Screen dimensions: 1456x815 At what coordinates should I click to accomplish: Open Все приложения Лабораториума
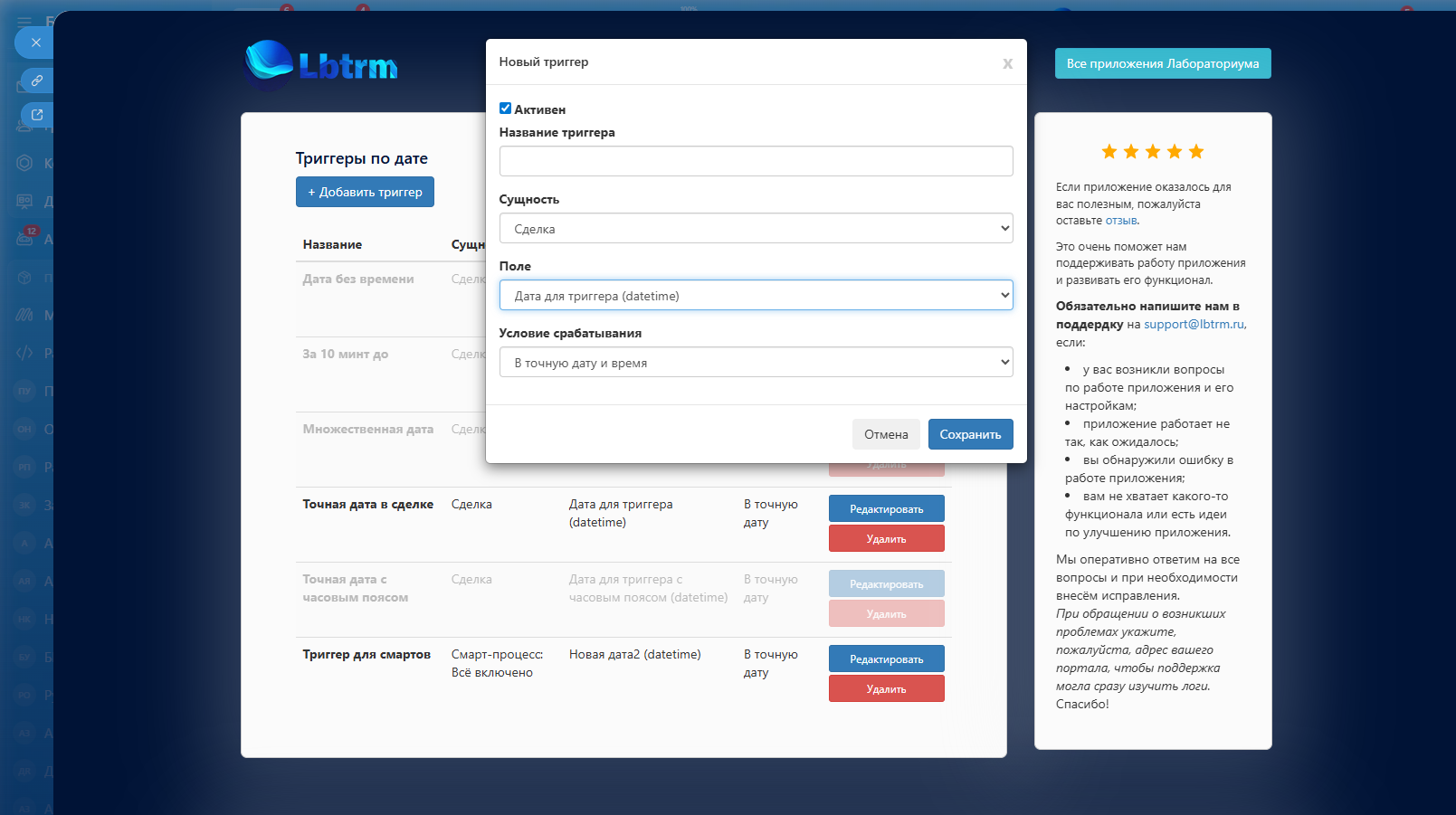tap(1162, 63)
